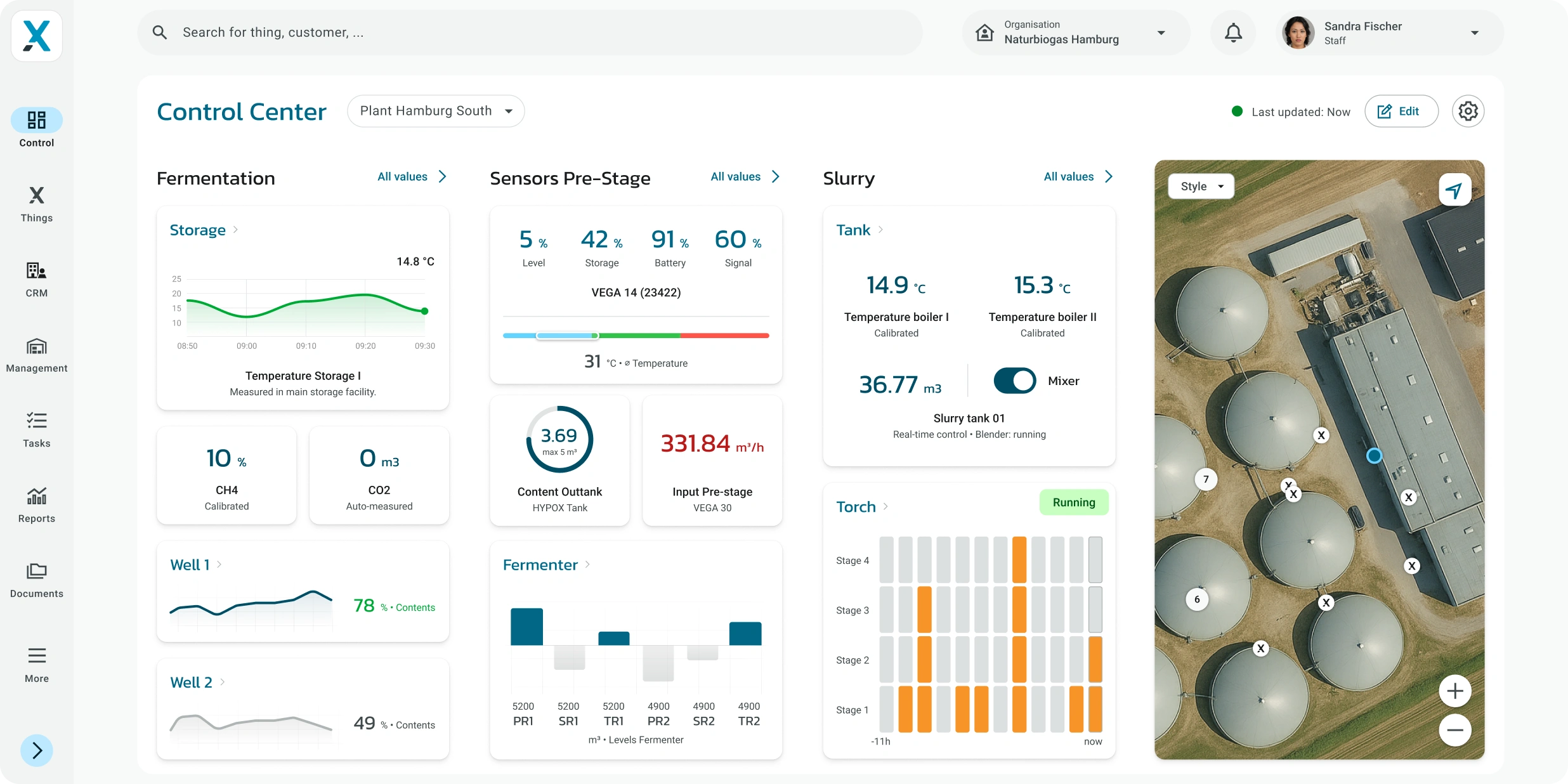Click the map locate arrow icon
This screenshot has width=1568, height=784.
[1454, 190]
